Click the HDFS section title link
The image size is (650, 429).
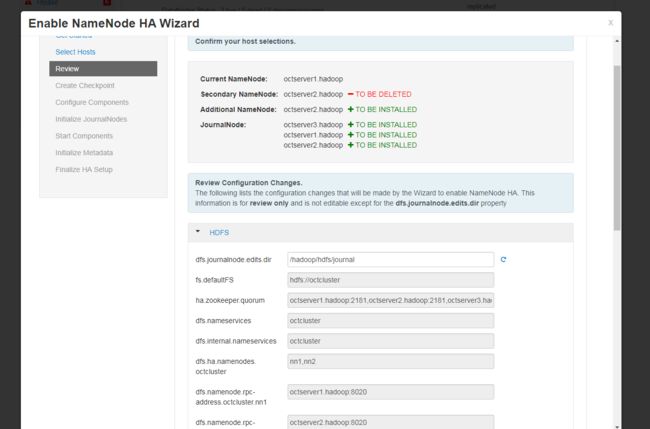click(219, 233)
